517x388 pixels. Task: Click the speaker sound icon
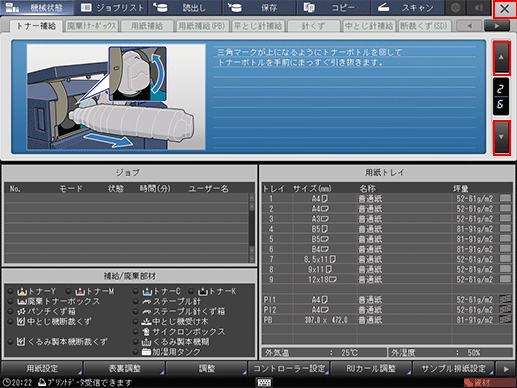click(479, 7)
